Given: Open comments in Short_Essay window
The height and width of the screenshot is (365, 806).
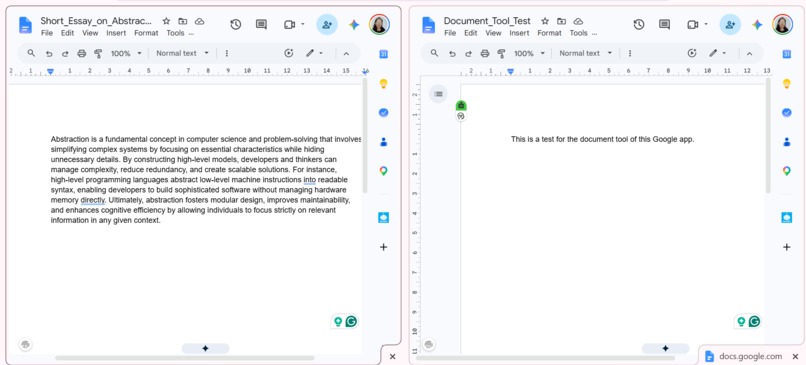Looking at the screenshot, I should (x=261, y=24).
